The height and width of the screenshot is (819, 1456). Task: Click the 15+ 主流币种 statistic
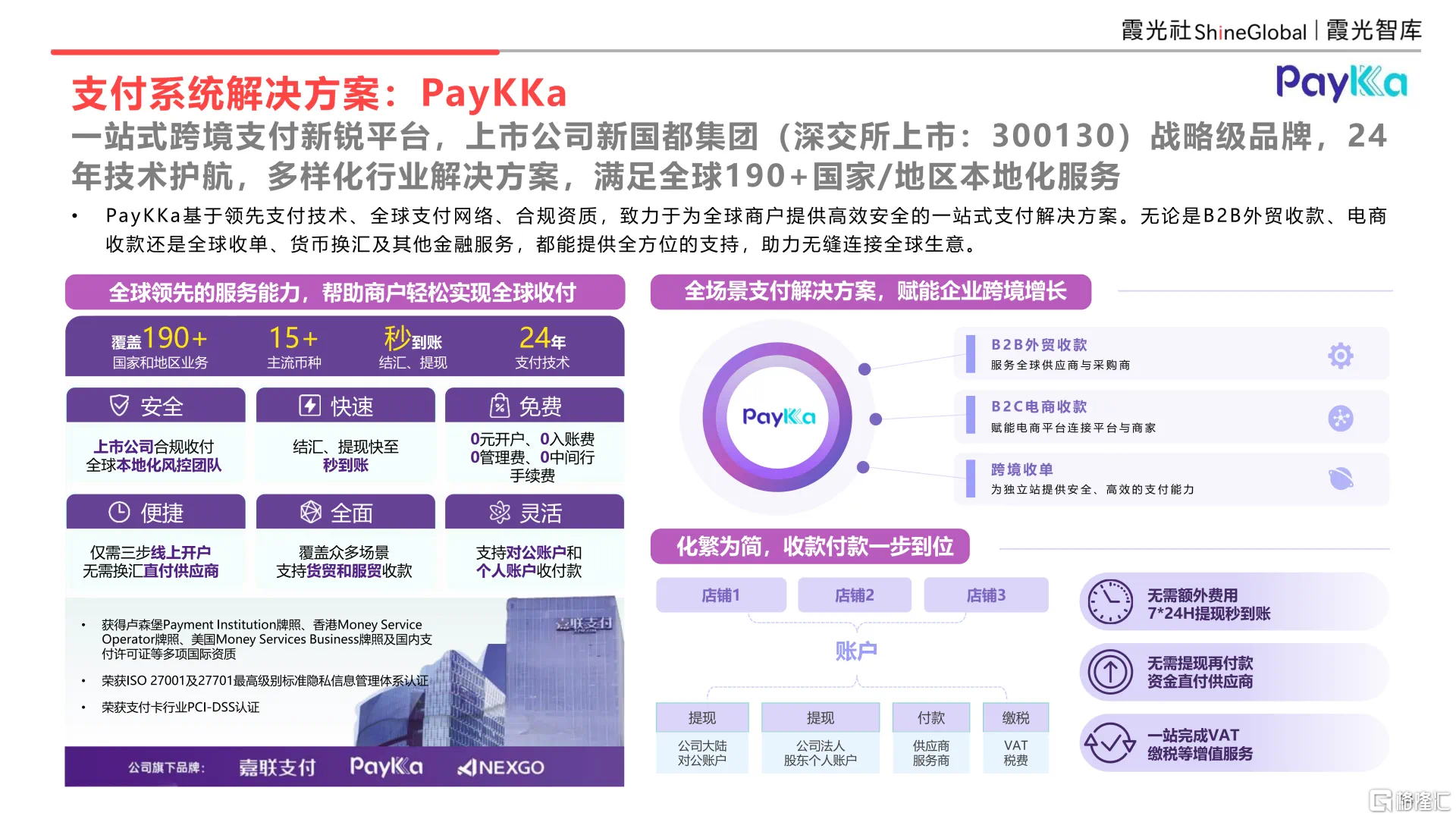293,347
